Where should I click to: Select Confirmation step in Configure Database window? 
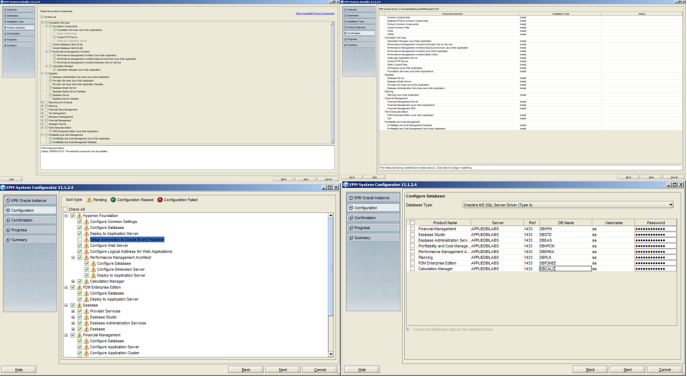373,218
